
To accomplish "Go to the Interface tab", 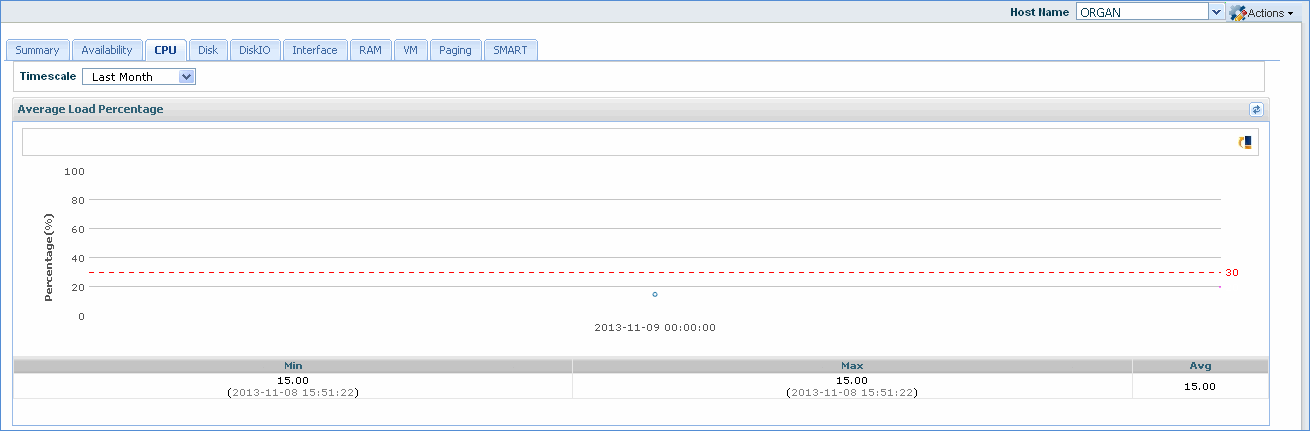I will (x=315, y=50).
